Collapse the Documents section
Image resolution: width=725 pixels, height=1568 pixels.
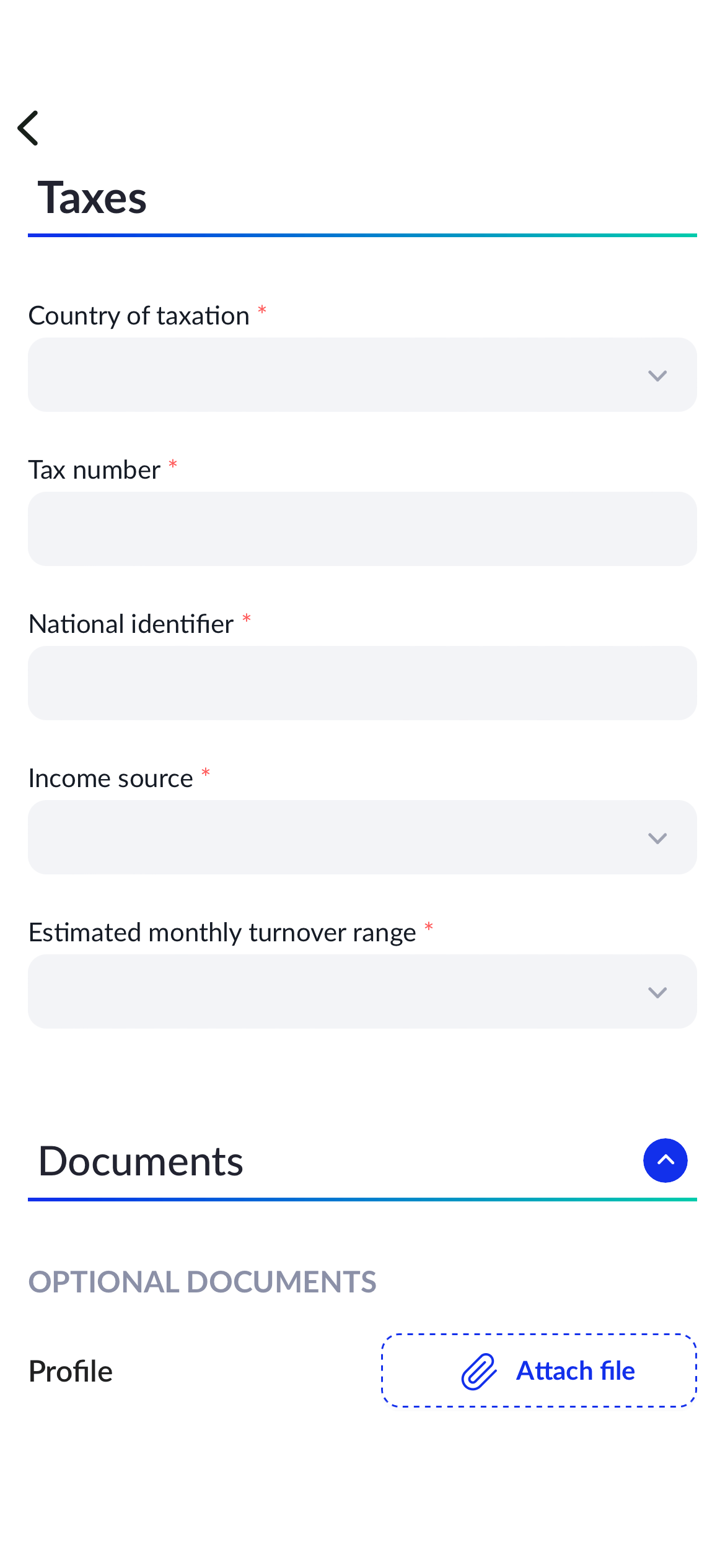pos(665,1161)
